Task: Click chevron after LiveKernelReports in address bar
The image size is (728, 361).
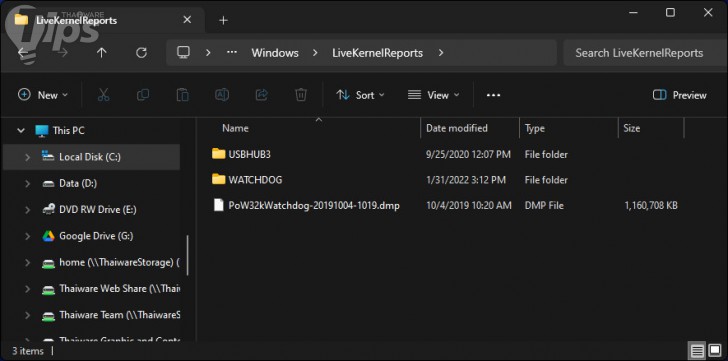Action: click(x=441, y=53)
